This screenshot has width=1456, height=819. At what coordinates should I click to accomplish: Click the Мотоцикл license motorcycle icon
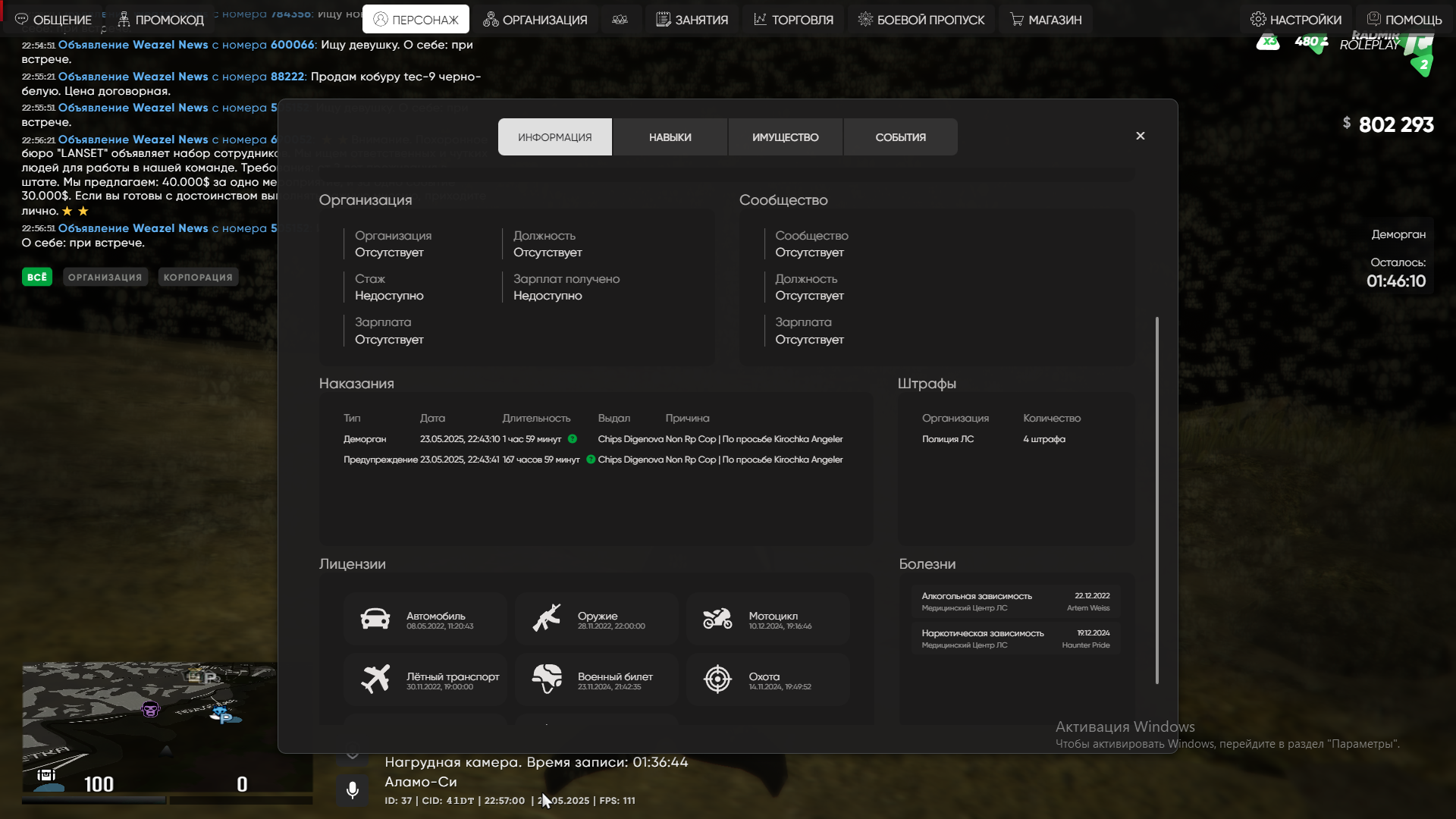click(x=717, y=620)
